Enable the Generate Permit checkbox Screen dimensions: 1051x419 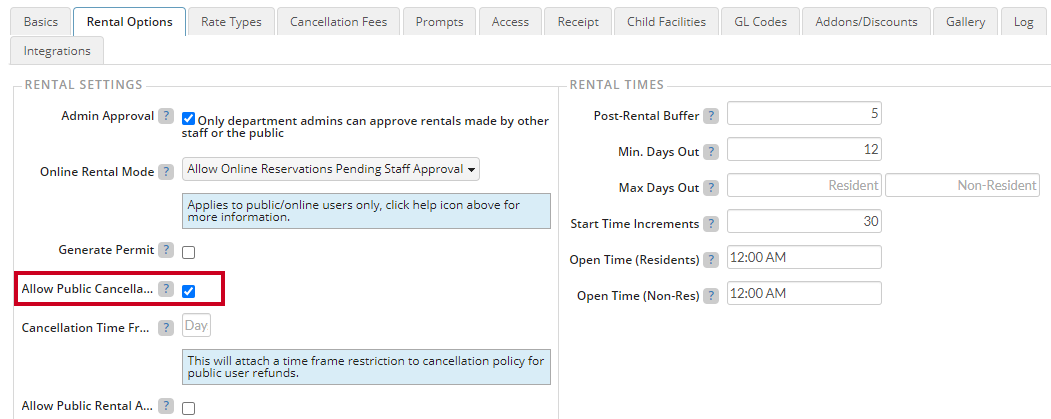point(188,253)
